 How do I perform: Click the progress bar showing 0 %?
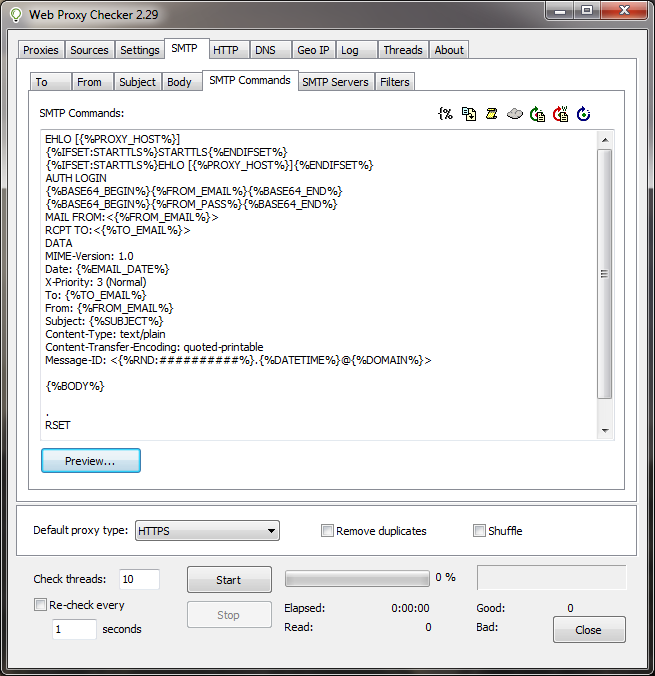[x=357, y=578]
